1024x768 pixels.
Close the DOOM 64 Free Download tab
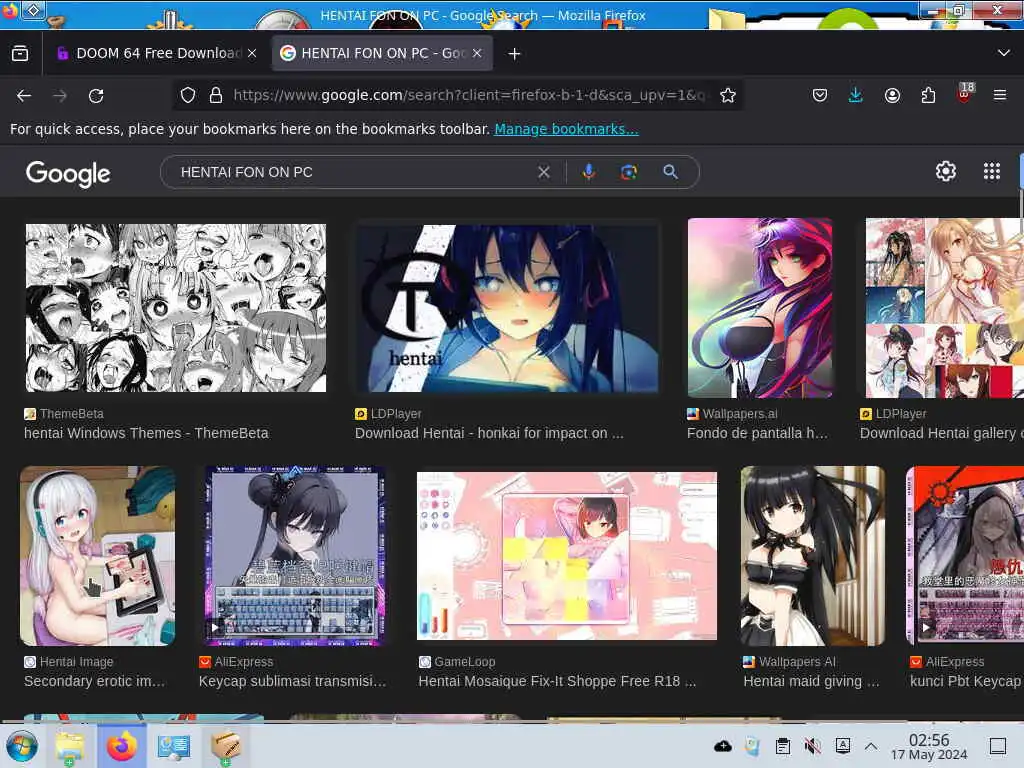(x=252, y=54)
